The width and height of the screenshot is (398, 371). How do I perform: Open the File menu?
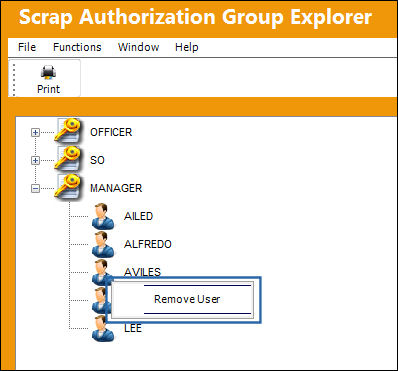[x=27, y=47]
